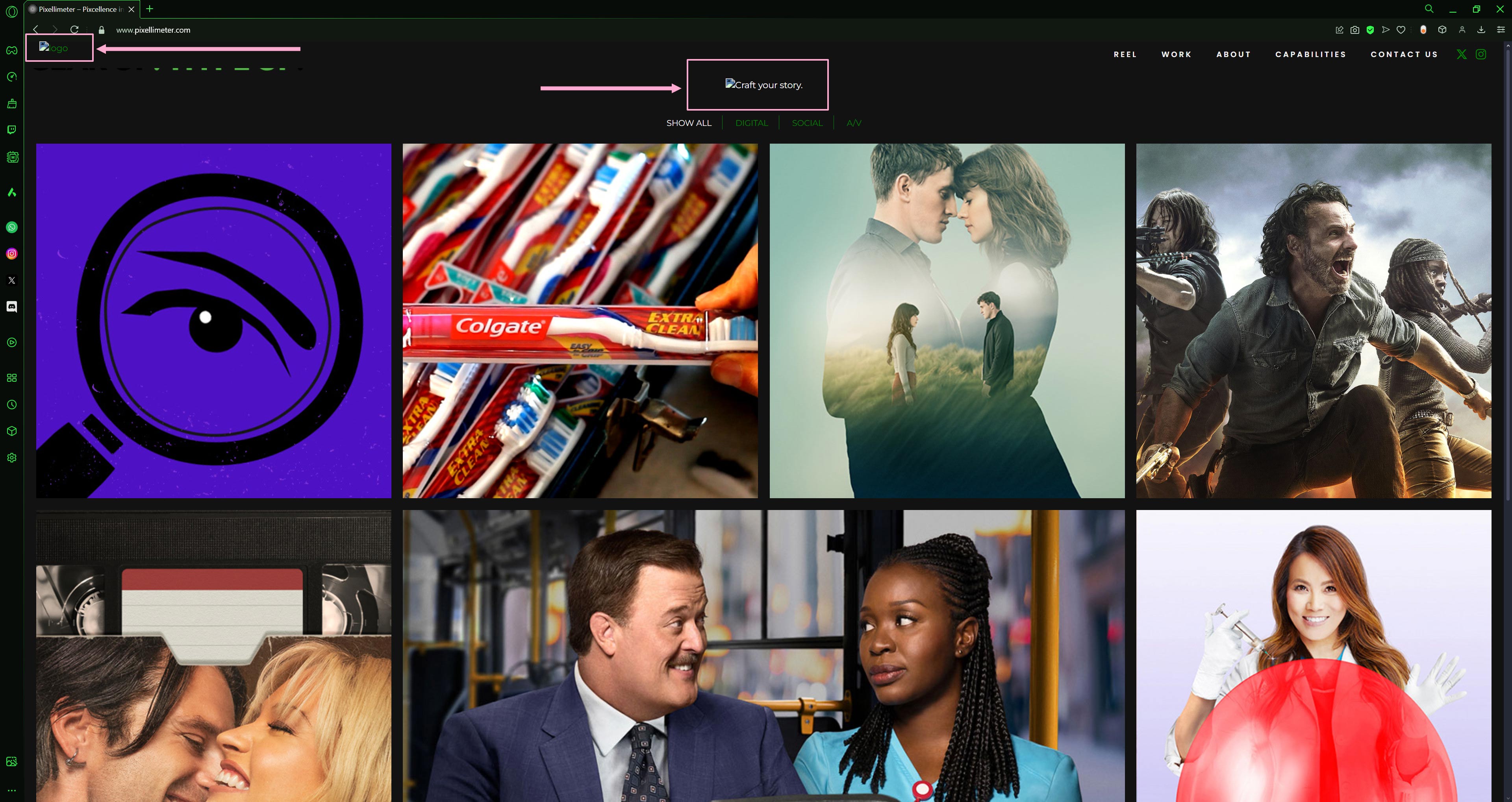Click the four-squares grid icon in sidebar
Screen dimensions: 1512x802
point(12,378)
